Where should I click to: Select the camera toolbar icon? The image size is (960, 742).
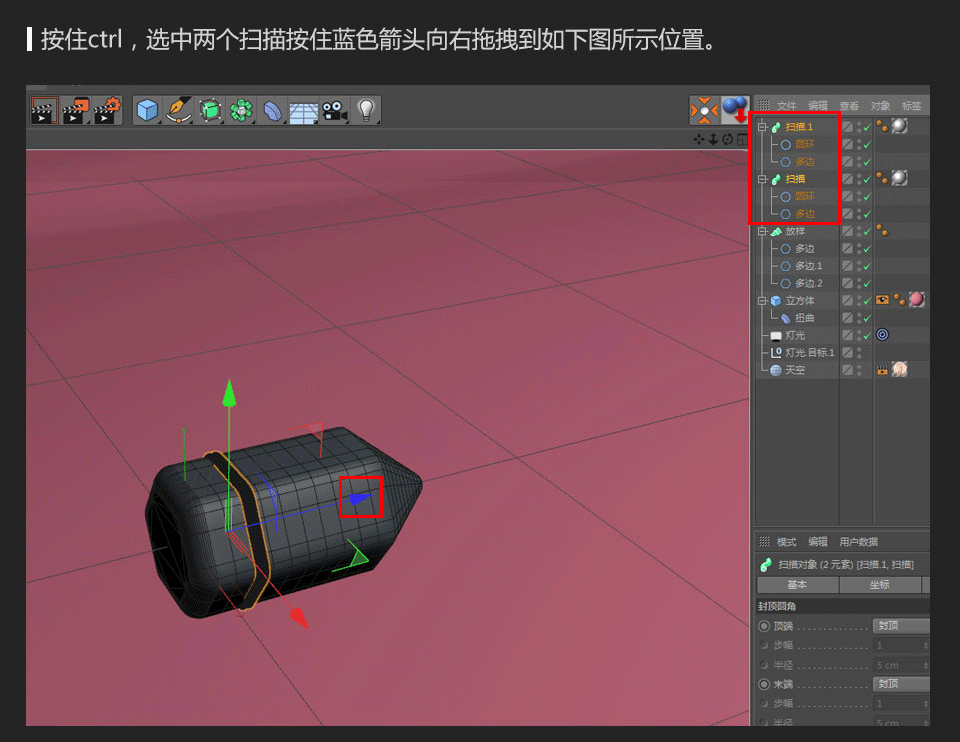335,110
